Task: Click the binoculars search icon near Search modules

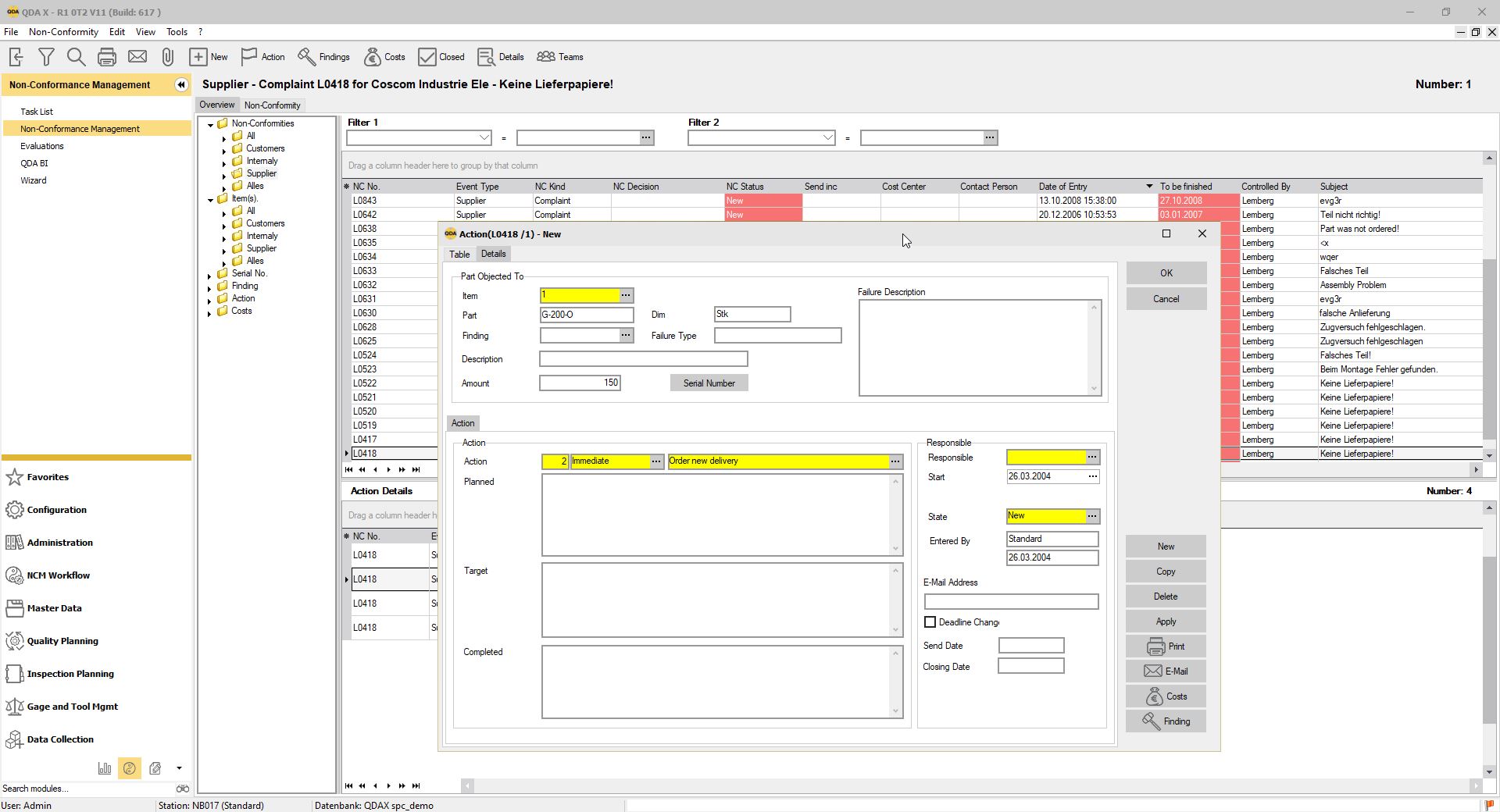Action: click(182, 789)
